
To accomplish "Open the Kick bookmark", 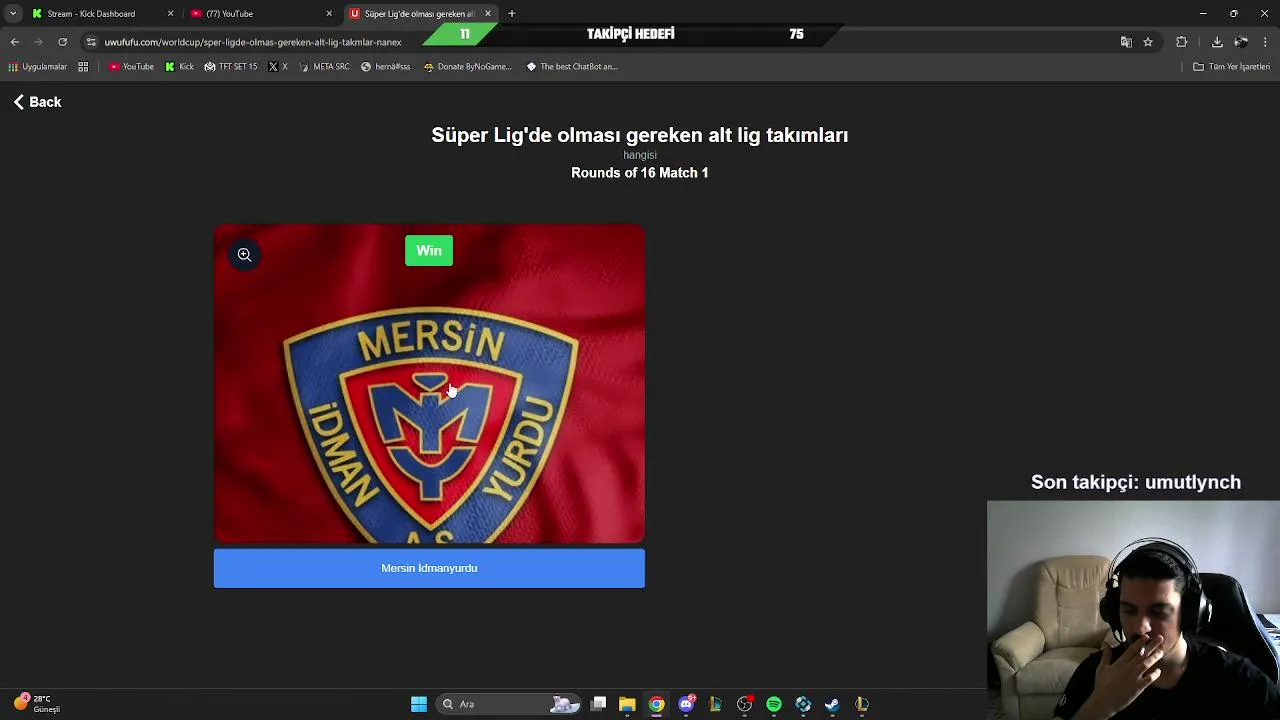I will [x=180, y=67].
